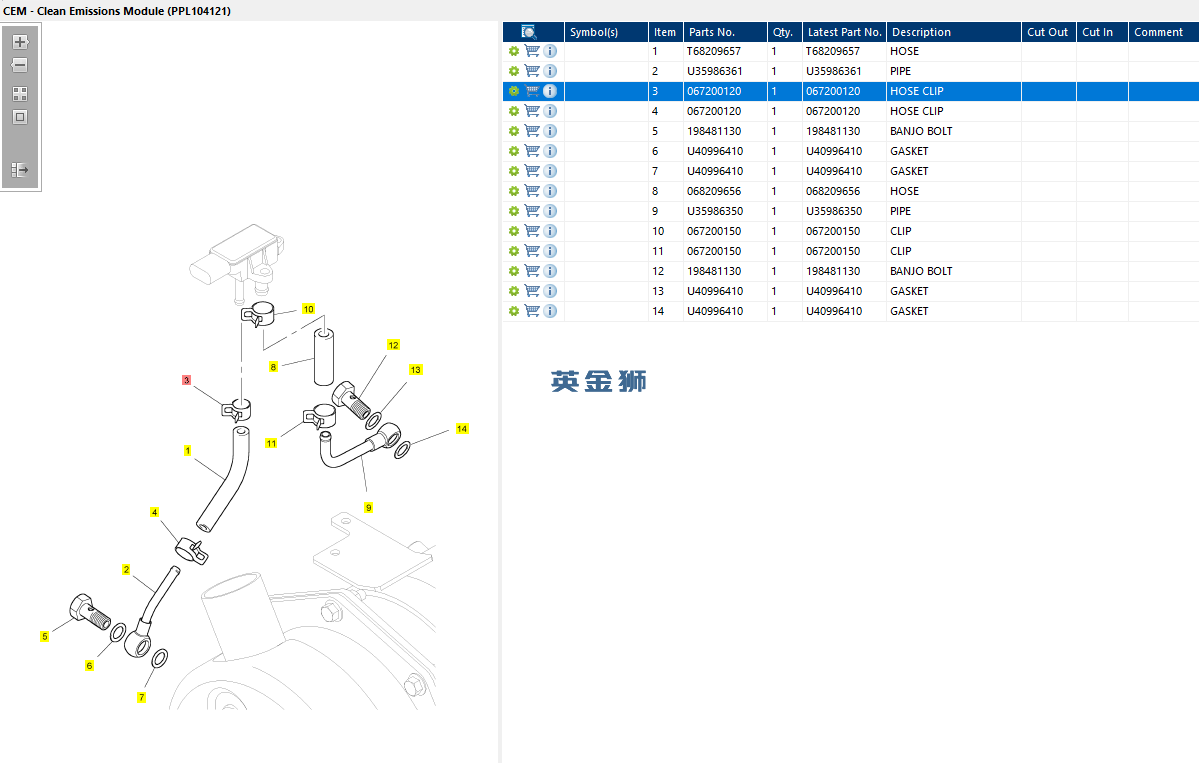Click the Latest Part No. column header
The width and height of the screenshot is (1199, 763).
point(844,32)
